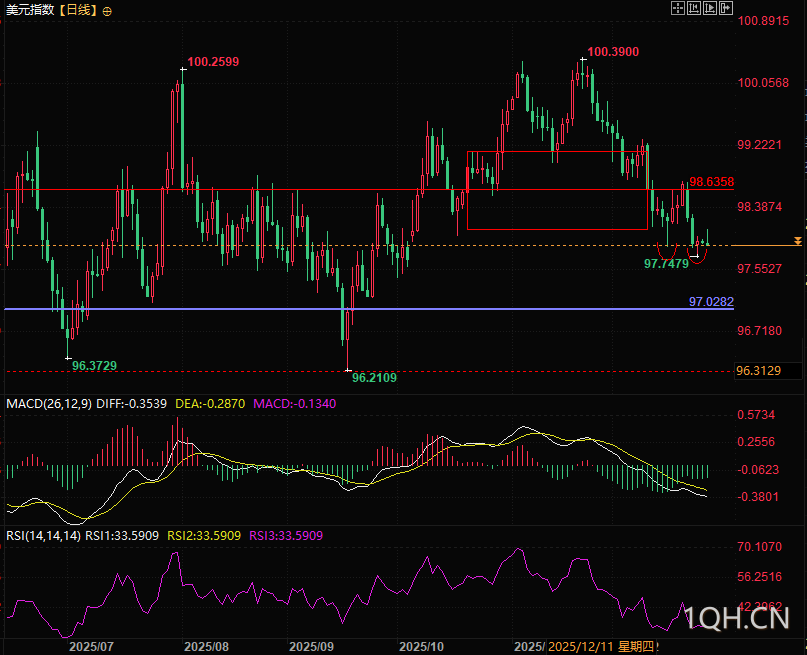807x655 pixels.
Task: Click the 100.3900 high price label
Action: coord(613,52)
